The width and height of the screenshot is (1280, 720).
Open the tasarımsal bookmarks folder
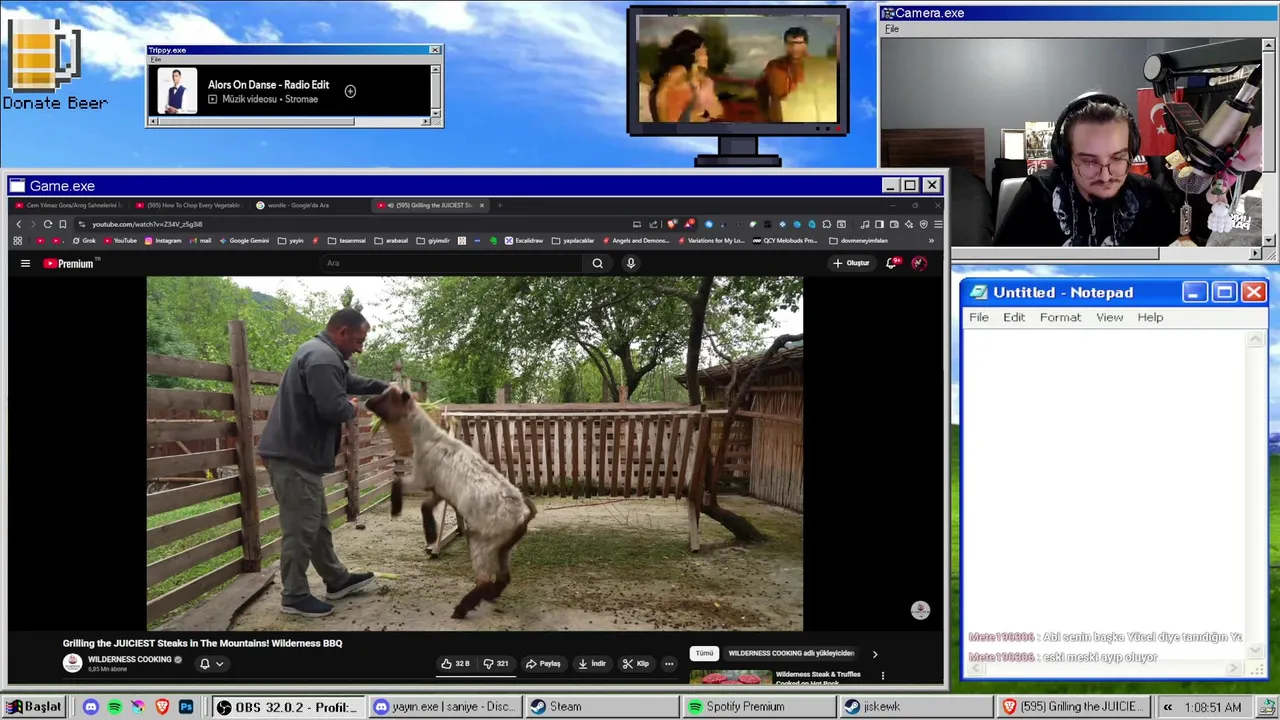coord(346,241)
